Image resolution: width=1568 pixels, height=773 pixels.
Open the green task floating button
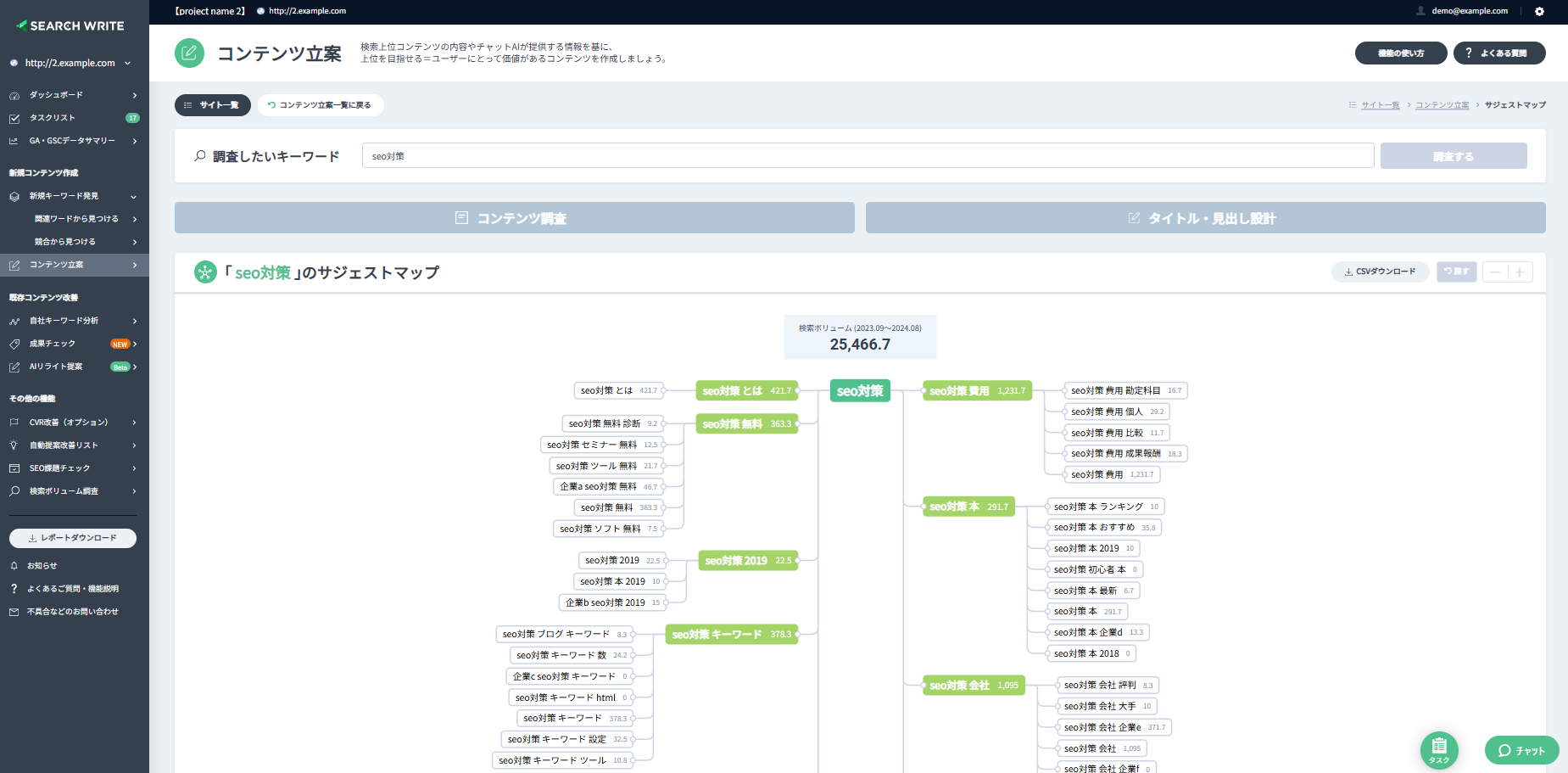1439,750
